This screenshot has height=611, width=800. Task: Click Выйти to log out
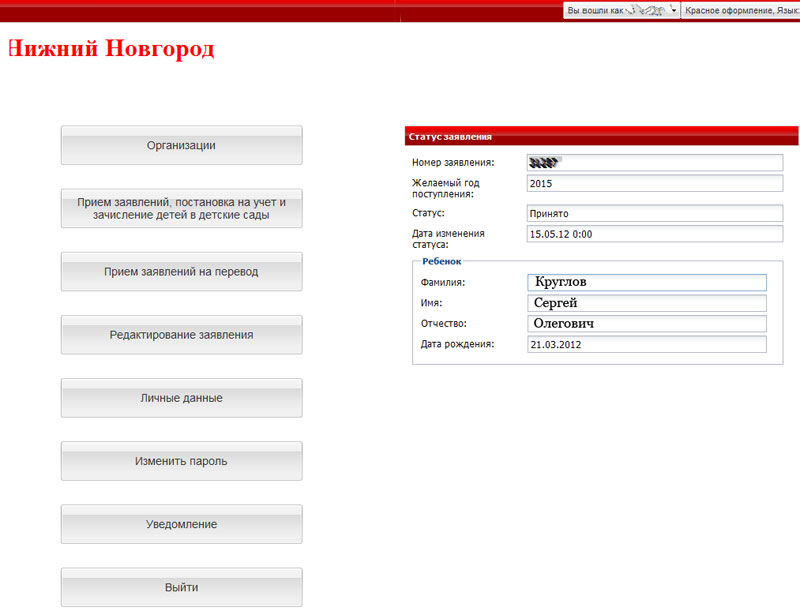(181, 588)
